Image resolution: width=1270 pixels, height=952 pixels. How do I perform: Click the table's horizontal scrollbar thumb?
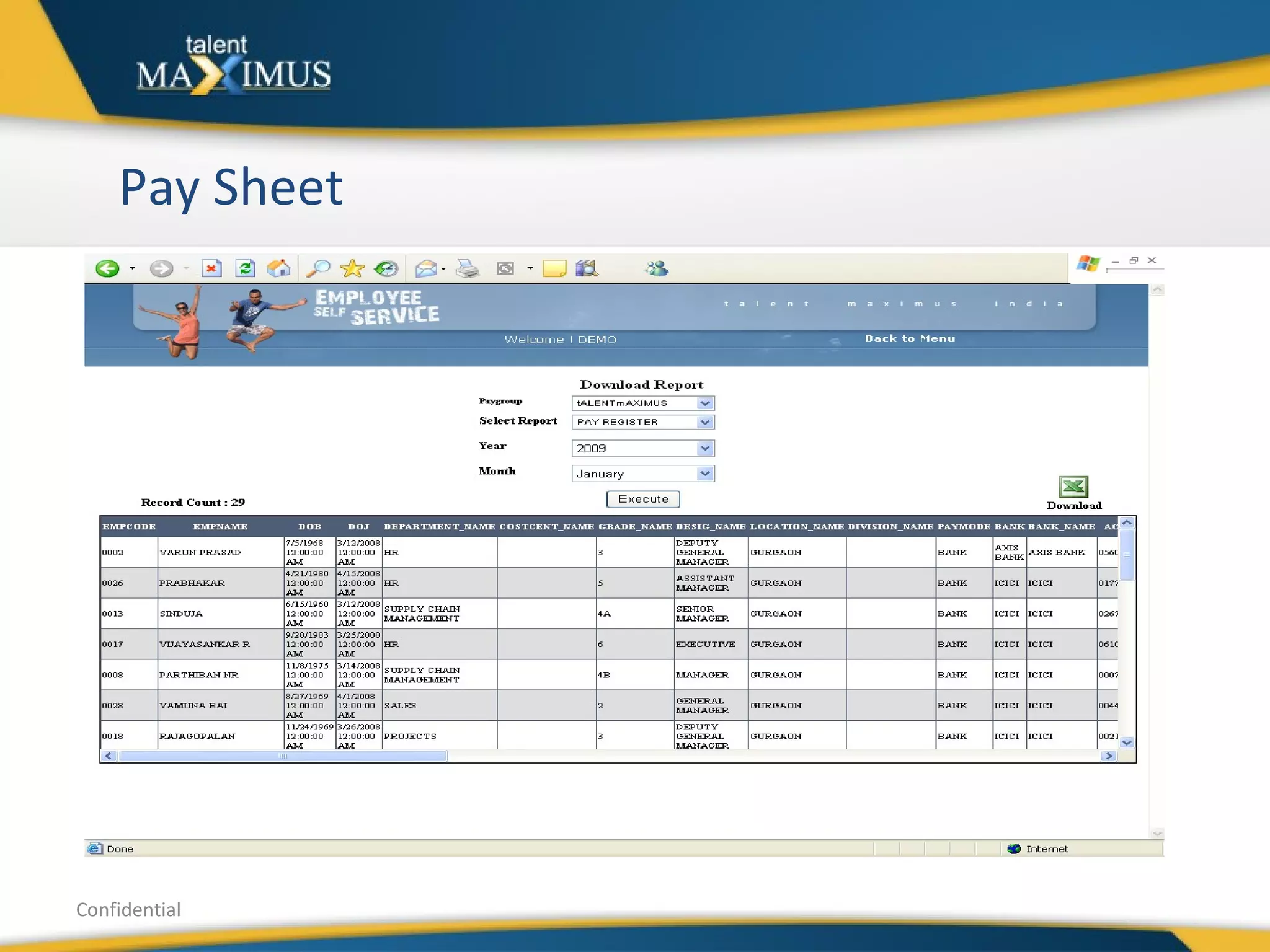tap(283, 756)
